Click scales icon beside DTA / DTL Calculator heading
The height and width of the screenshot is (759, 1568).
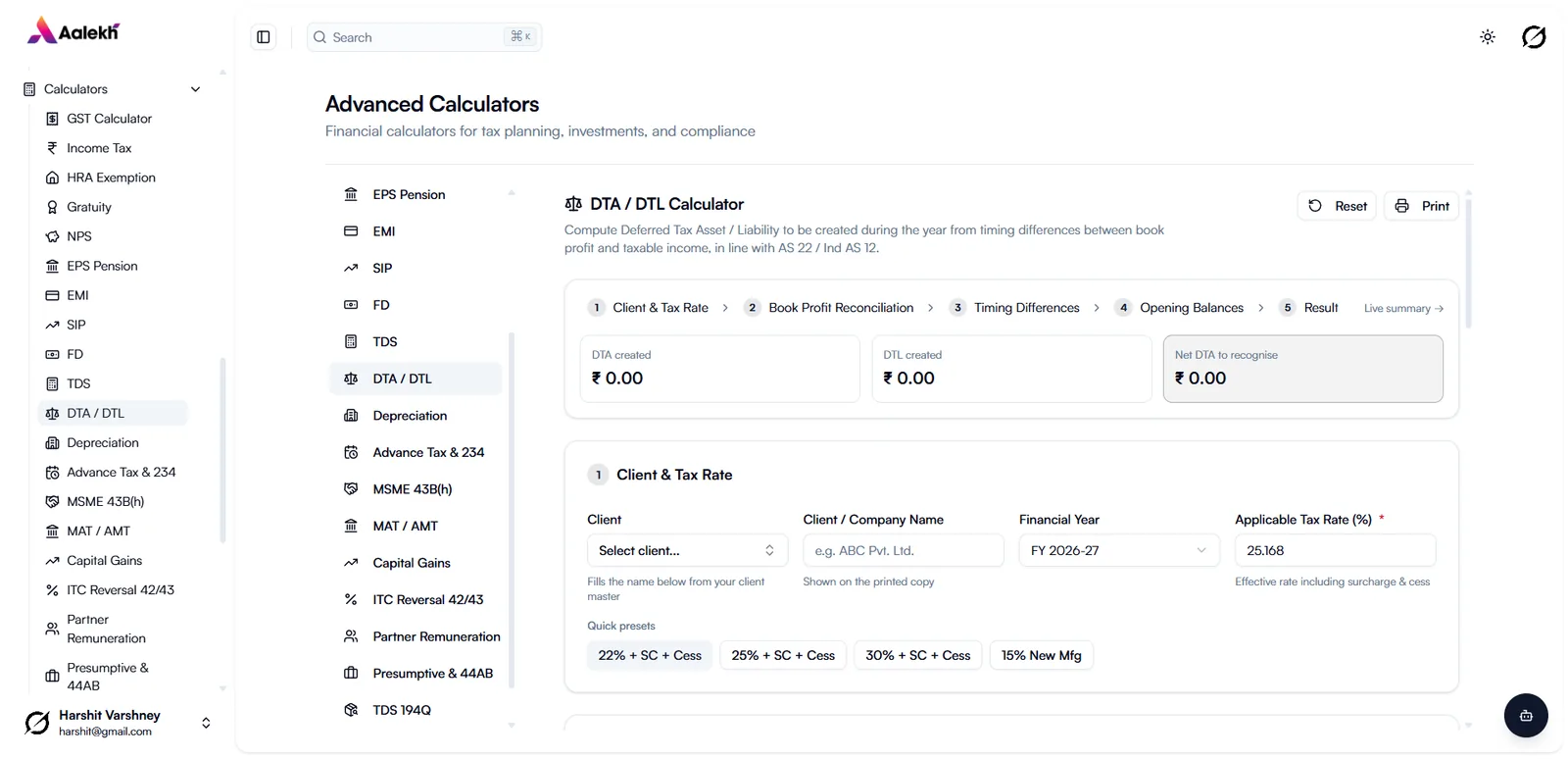point(573,204)
